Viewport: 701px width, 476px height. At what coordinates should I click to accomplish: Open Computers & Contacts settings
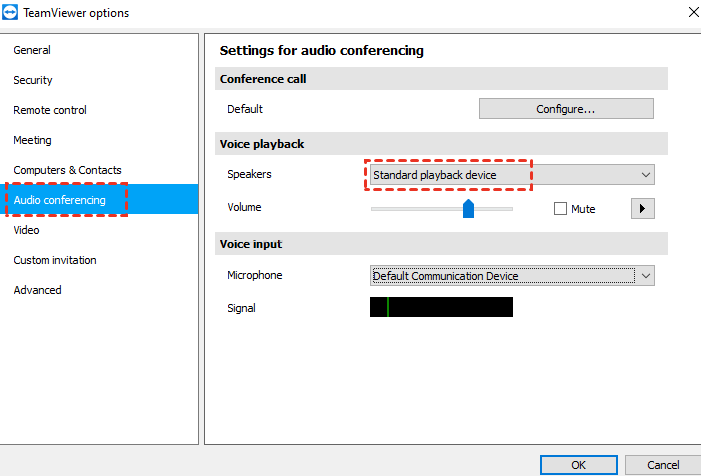tap(67, 170)
